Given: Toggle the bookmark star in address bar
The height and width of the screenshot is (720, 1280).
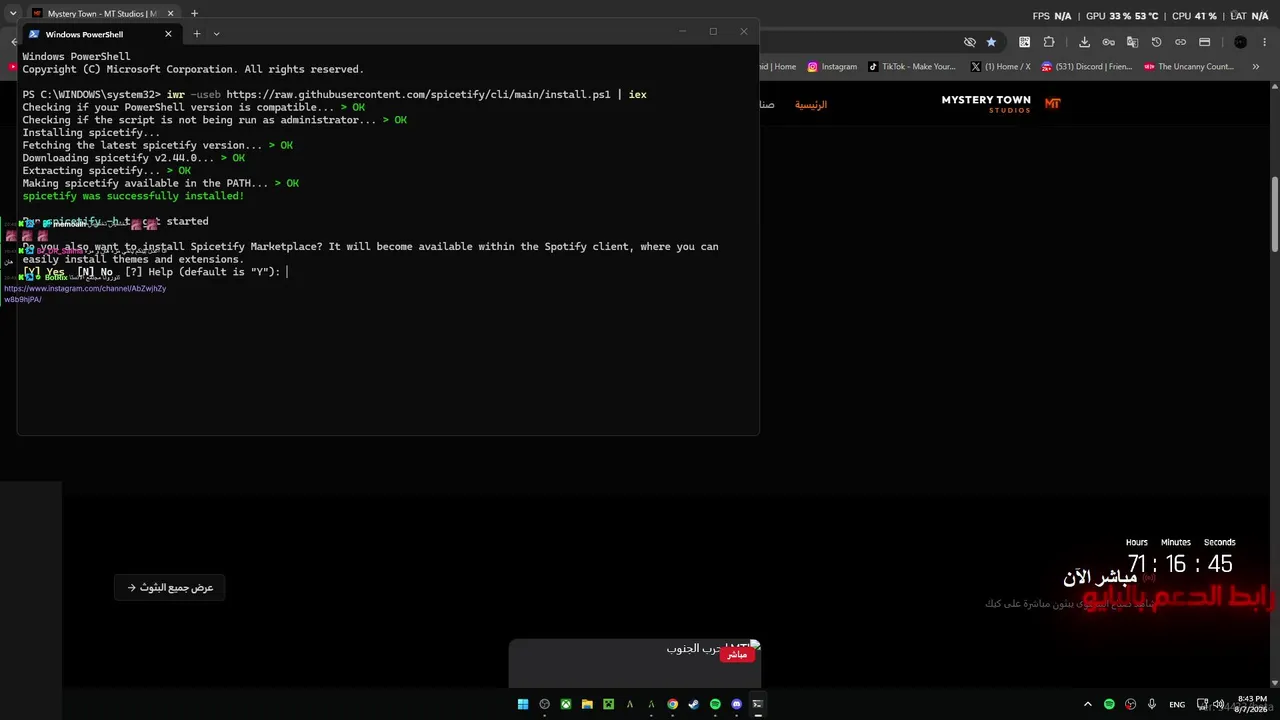Looking at the screenshot, I should 991,42.
